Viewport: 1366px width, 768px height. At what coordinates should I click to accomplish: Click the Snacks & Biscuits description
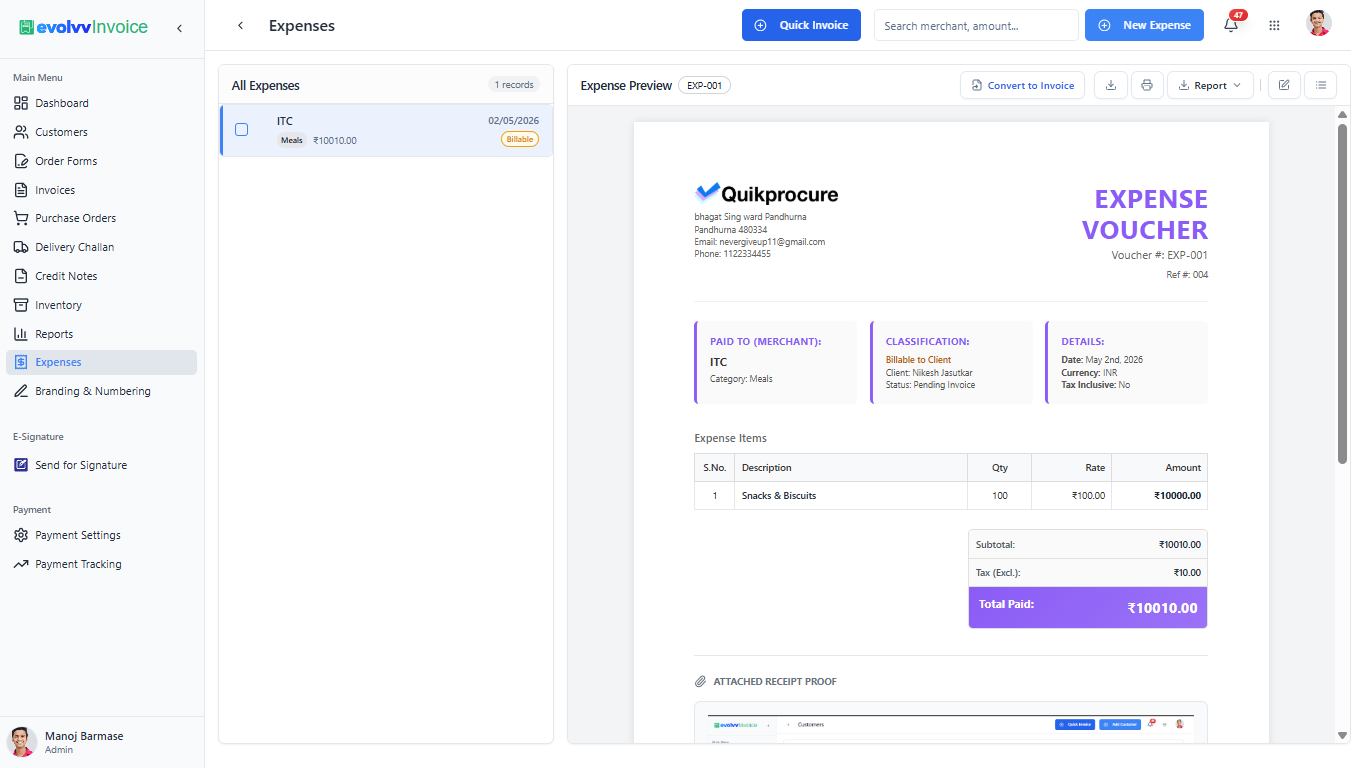click(779, 496)
